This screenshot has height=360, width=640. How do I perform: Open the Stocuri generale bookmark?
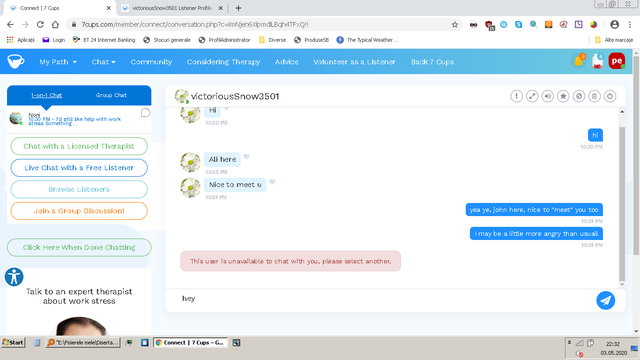(x=167, y=40)
